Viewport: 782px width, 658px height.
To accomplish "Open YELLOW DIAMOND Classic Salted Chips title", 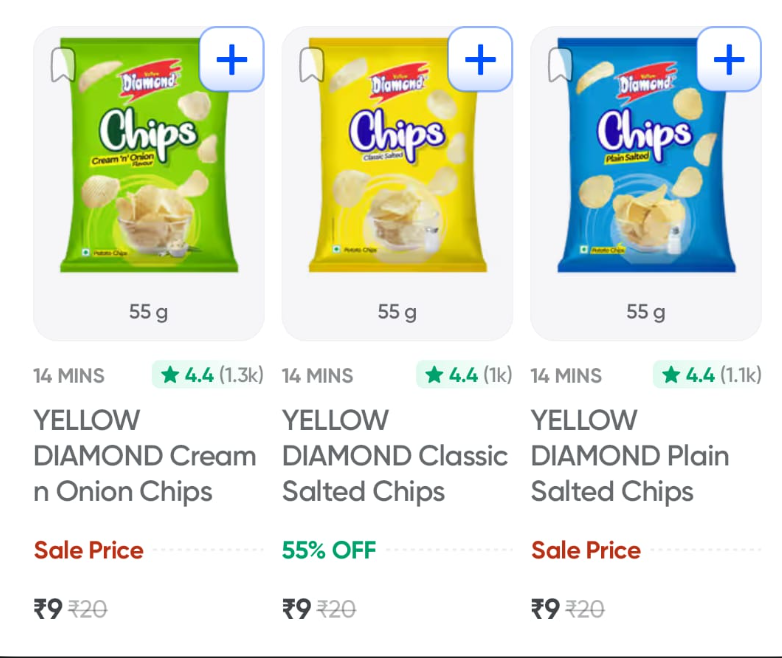I will click(395, 456).
